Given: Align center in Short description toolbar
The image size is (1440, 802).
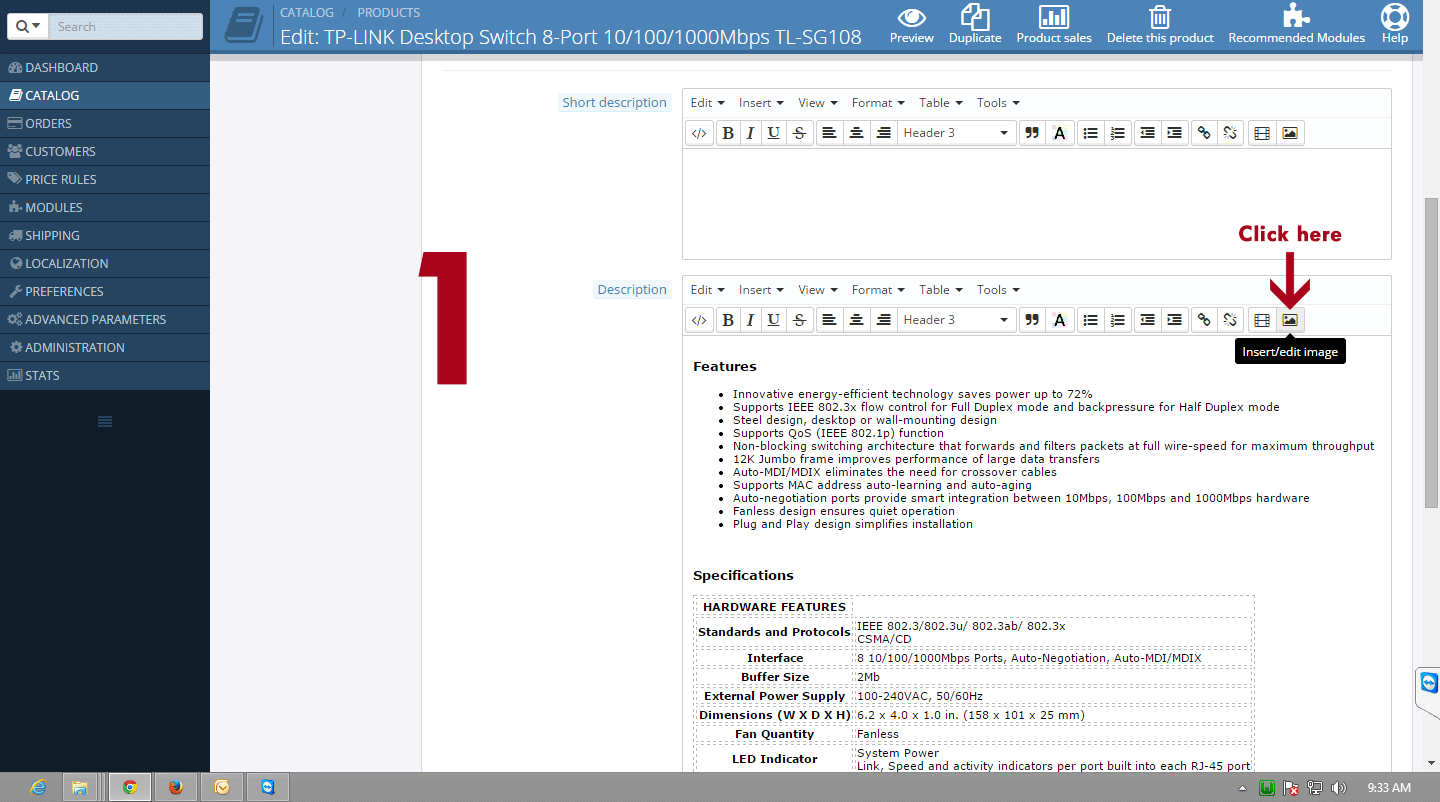Looking at the screenshot, I should 856,133.
